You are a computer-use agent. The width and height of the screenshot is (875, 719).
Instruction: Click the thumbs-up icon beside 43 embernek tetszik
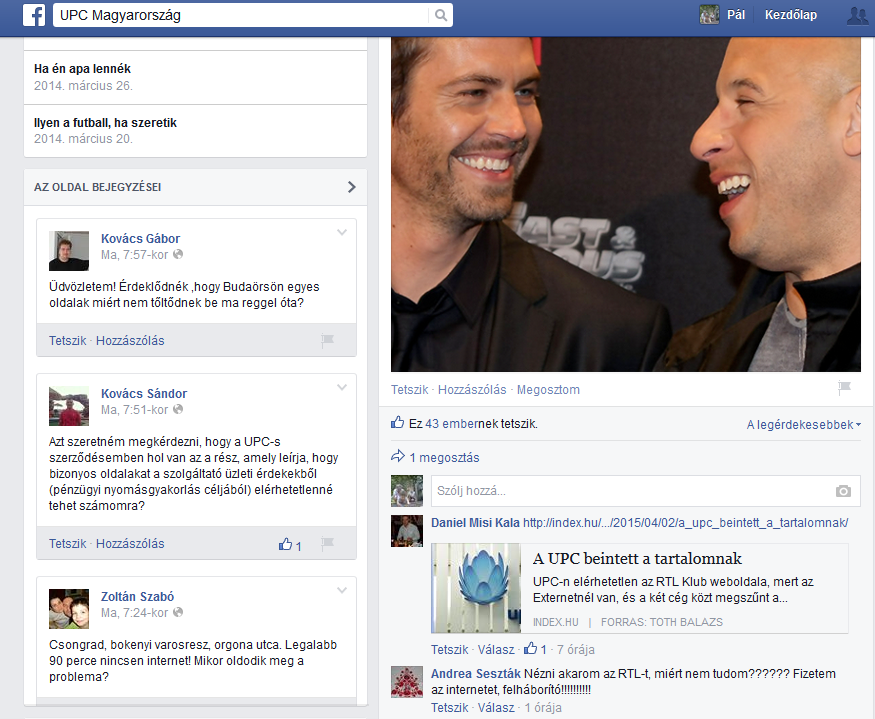(x=397, y=423)
